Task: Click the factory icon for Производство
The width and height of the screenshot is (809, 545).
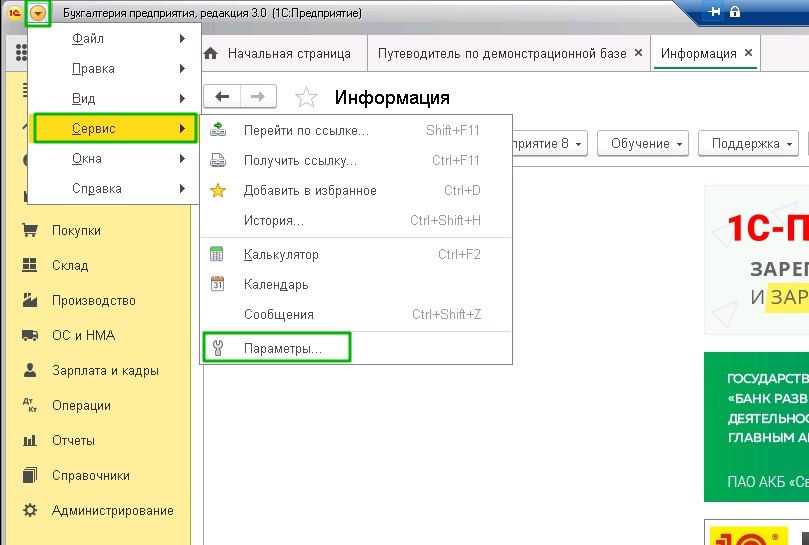Action: pos(30,300)
